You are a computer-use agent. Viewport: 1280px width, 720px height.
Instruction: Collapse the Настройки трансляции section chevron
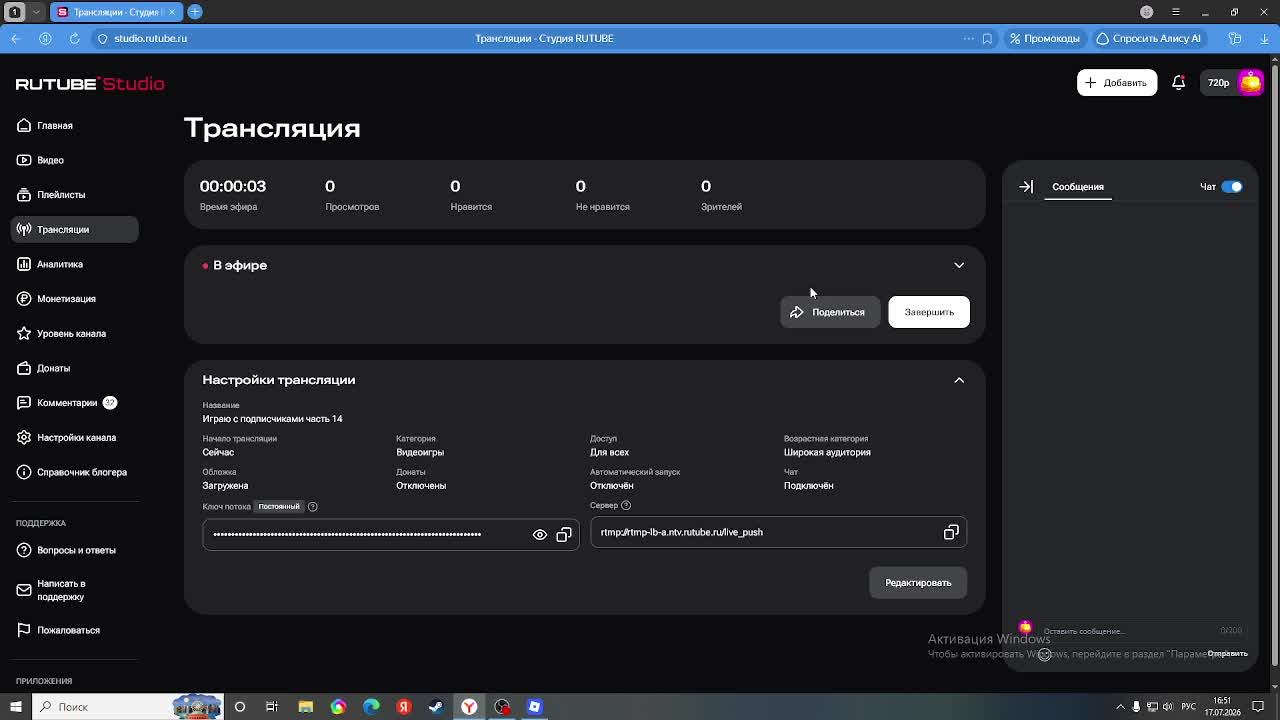click(x=959, y=380)
